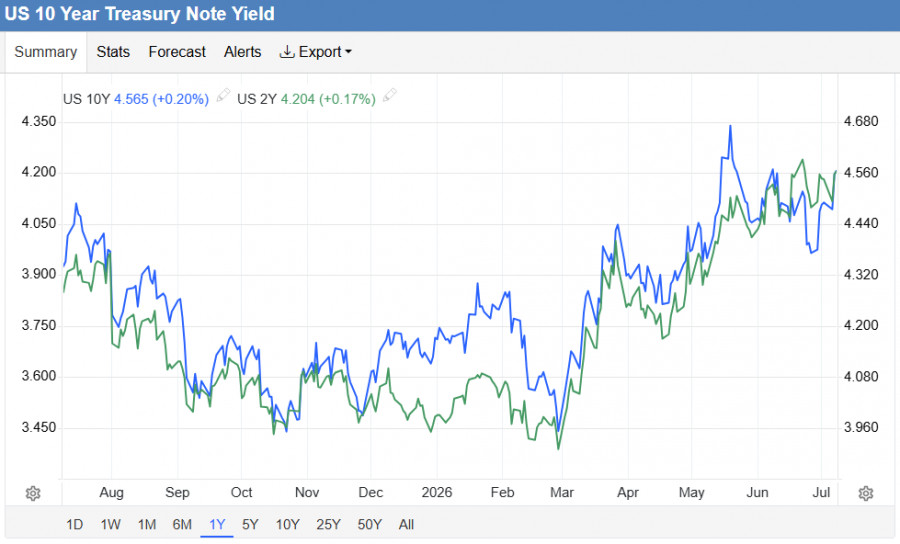Screen dimensions: 900x544
Task: Click the US 10 Year Treasury Note Yield title
Action: click(x=139, y=14)
